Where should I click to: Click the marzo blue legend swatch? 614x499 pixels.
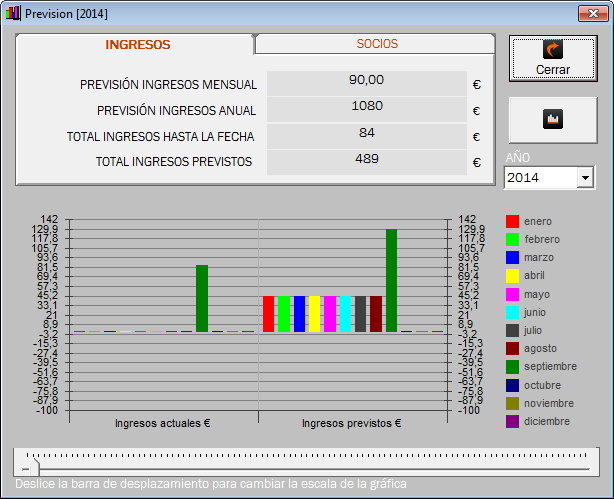point(512,257)
